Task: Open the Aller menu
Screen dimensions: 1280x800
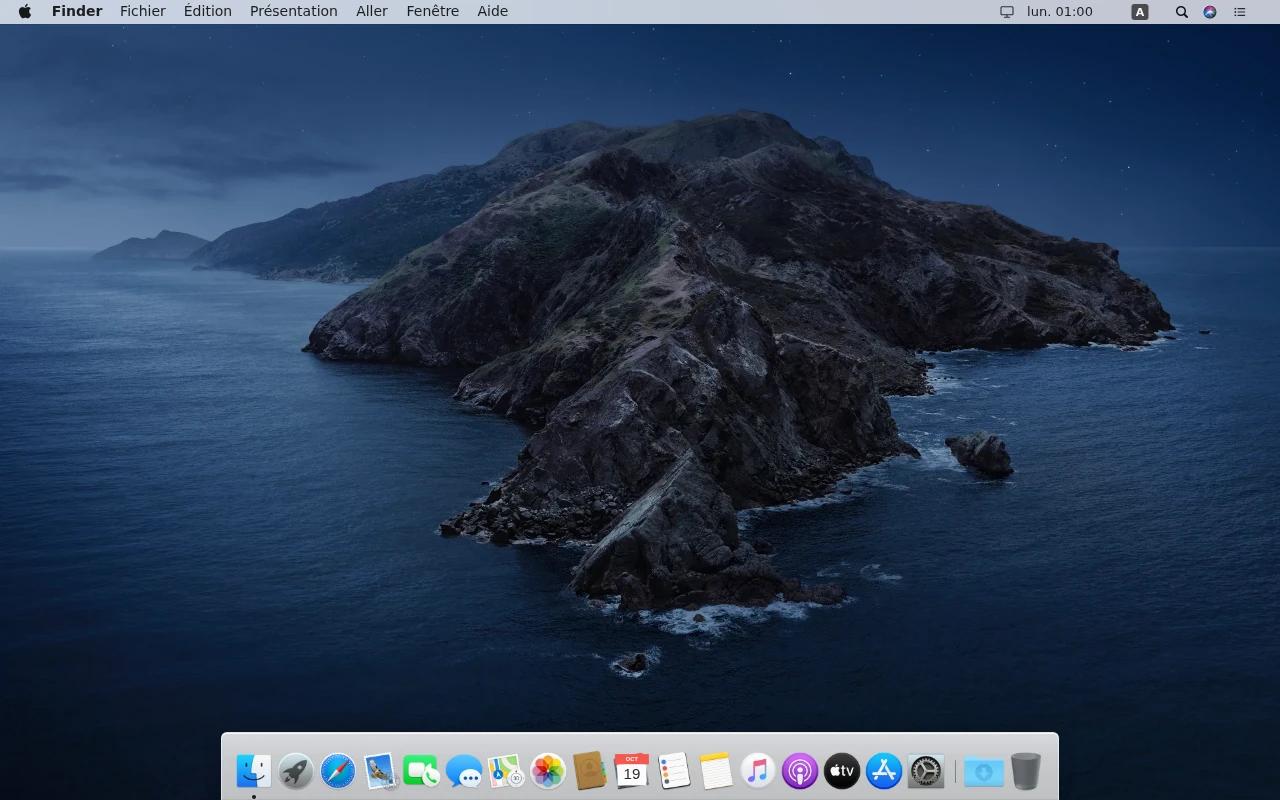Action: pyautogui.click(x=372, y=11)
